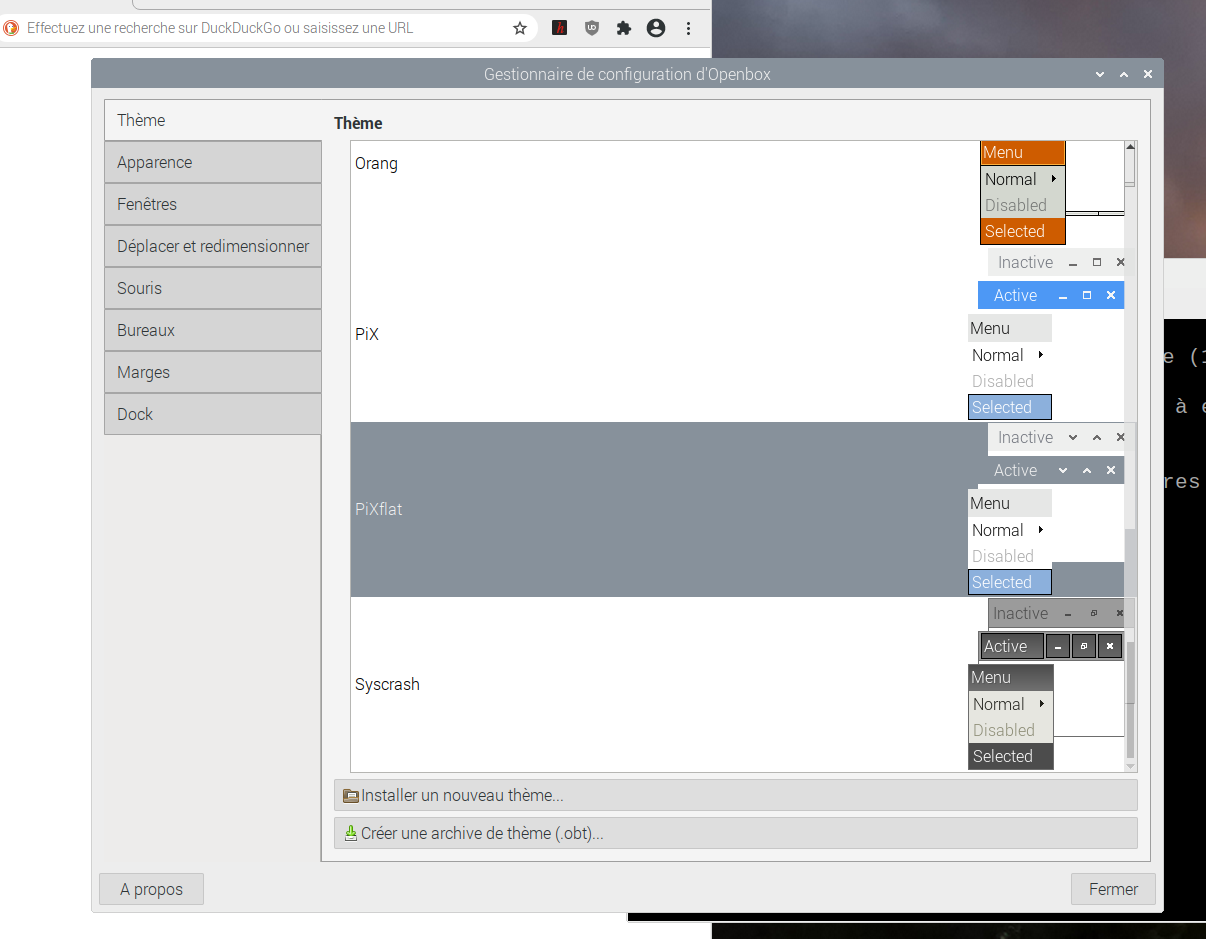Open the browser extensions puzzle icon
This screenshot has height=939, width=1206.
point(624,28)
